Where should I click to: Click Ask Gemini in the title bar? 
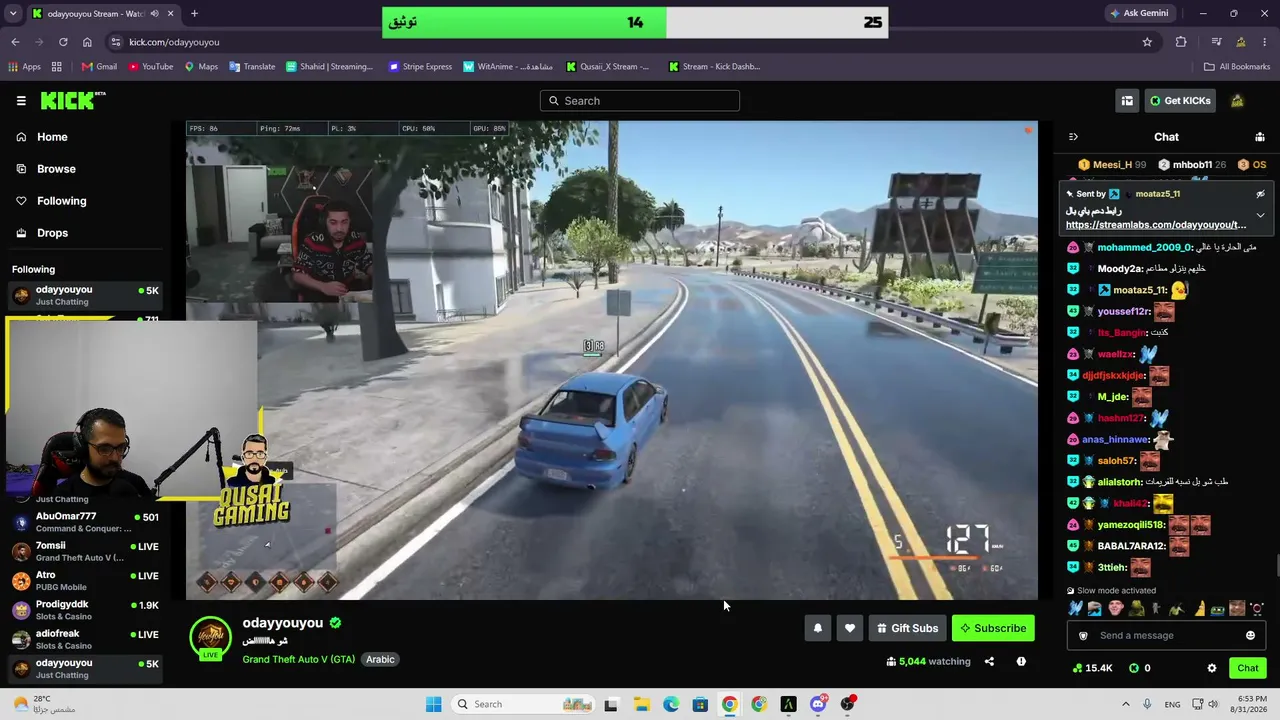tap(1138, 13)
